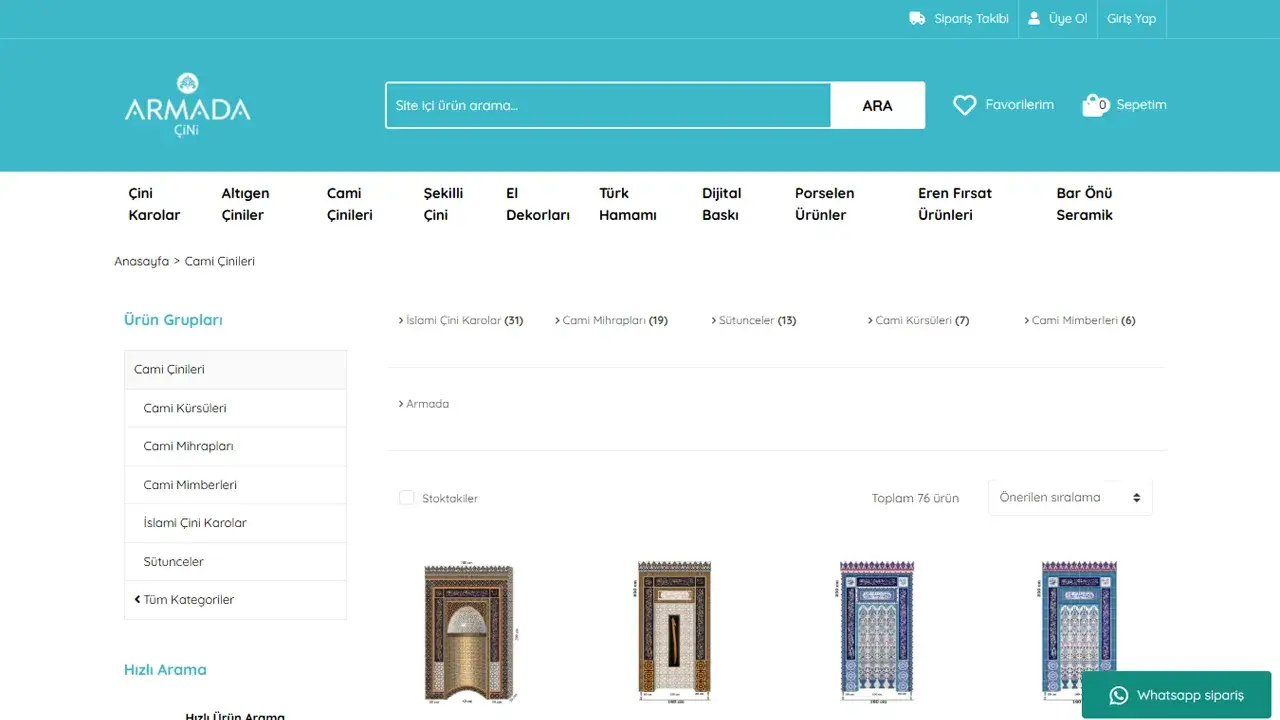Expand the Cami Mihrapları (19) filter
This screenshot has height=720, width=1280.
611,321
